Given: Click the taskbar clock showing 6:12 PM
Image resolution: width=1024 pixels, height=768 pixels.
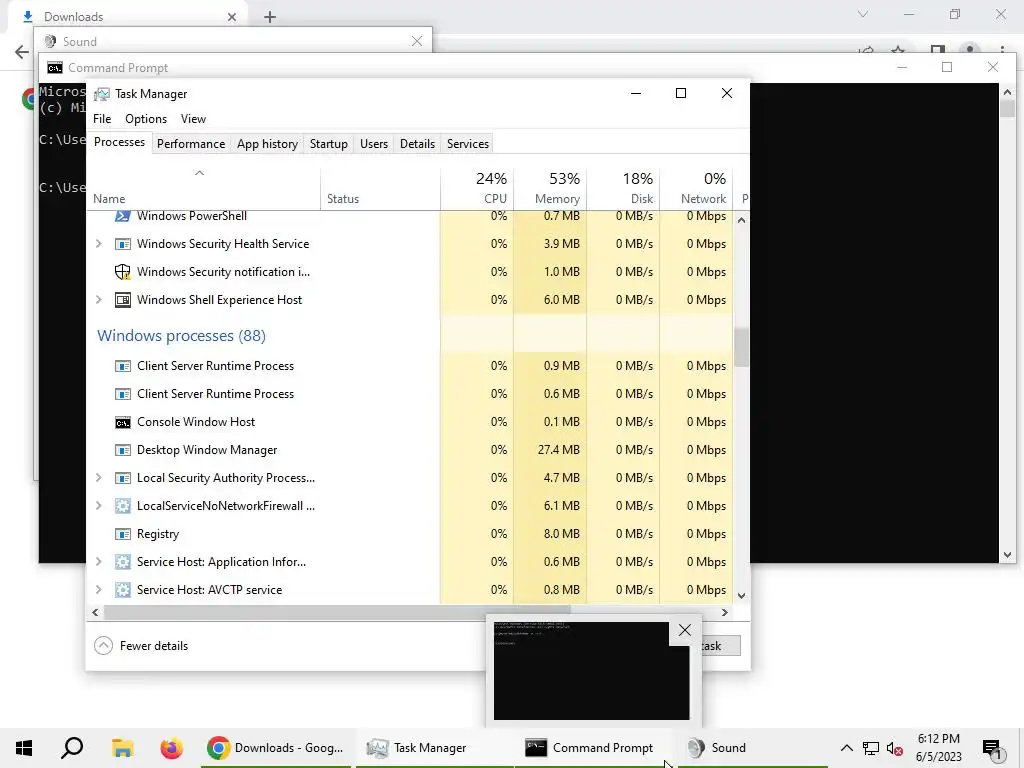Looking at the screenshot, I should coord(938,748).
